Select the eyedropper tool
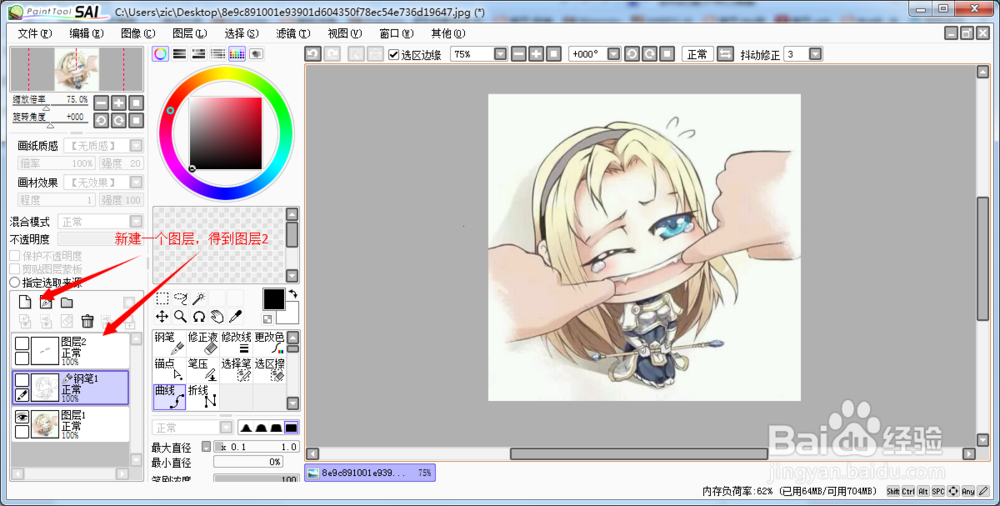 (x=235, y=316)
